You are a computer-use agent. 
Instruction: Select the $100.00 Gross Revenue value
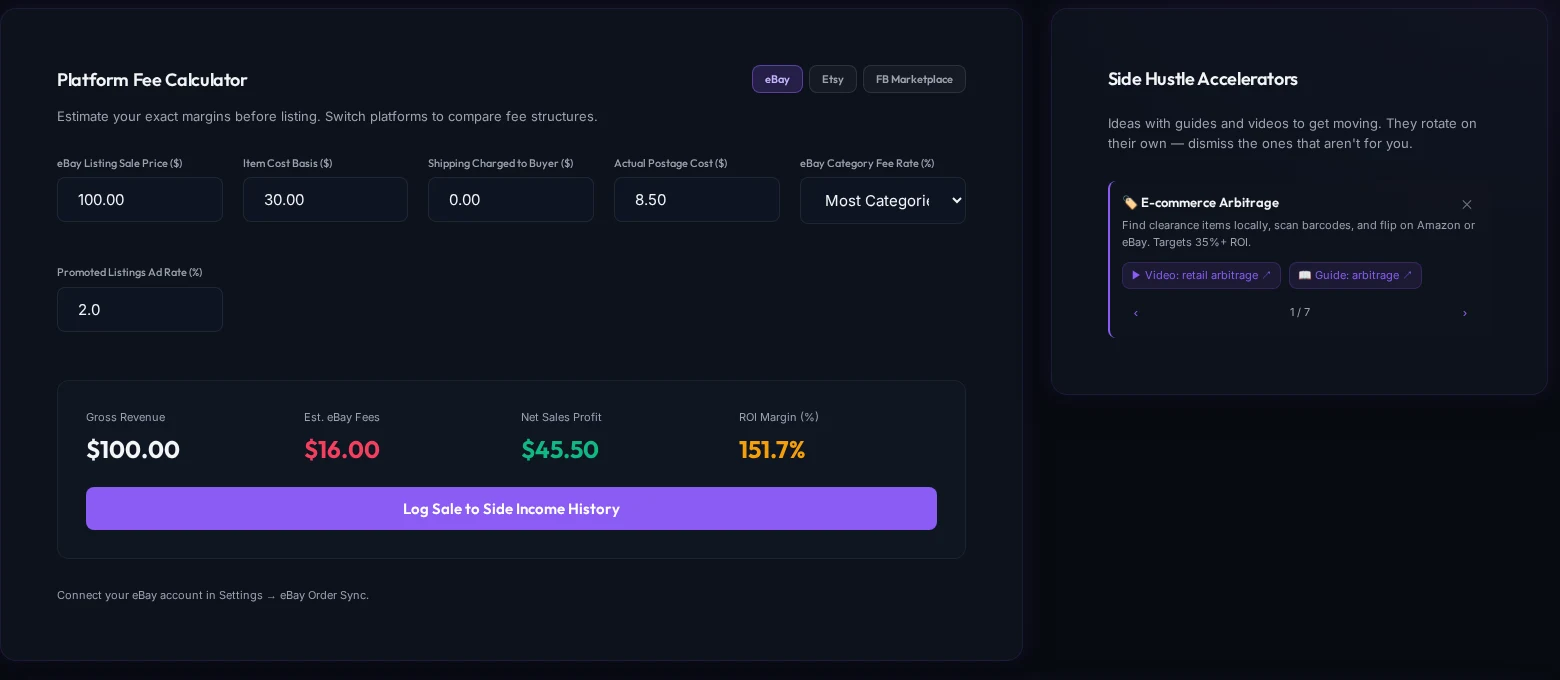pyautogui.click(x=133, y=450)
